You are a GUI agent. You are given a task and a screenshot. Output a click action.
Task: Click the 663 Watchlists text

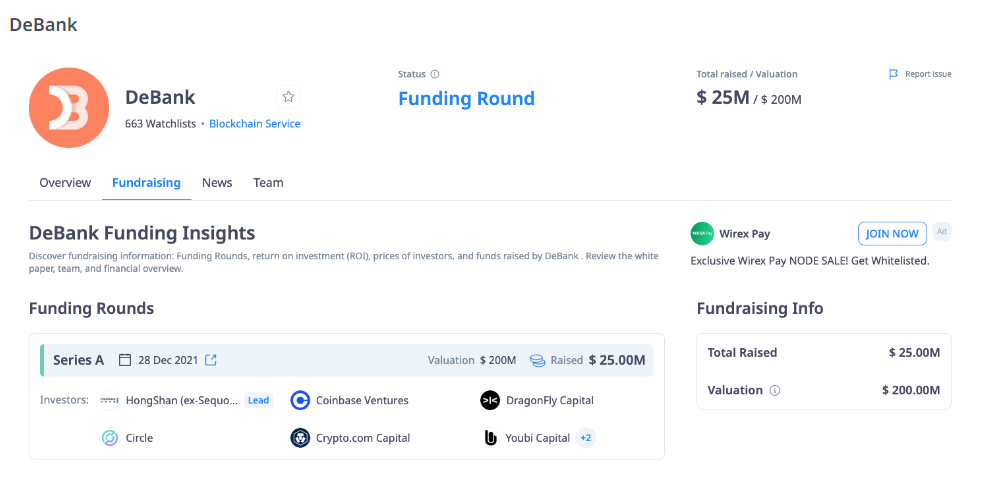coord(160,124)
